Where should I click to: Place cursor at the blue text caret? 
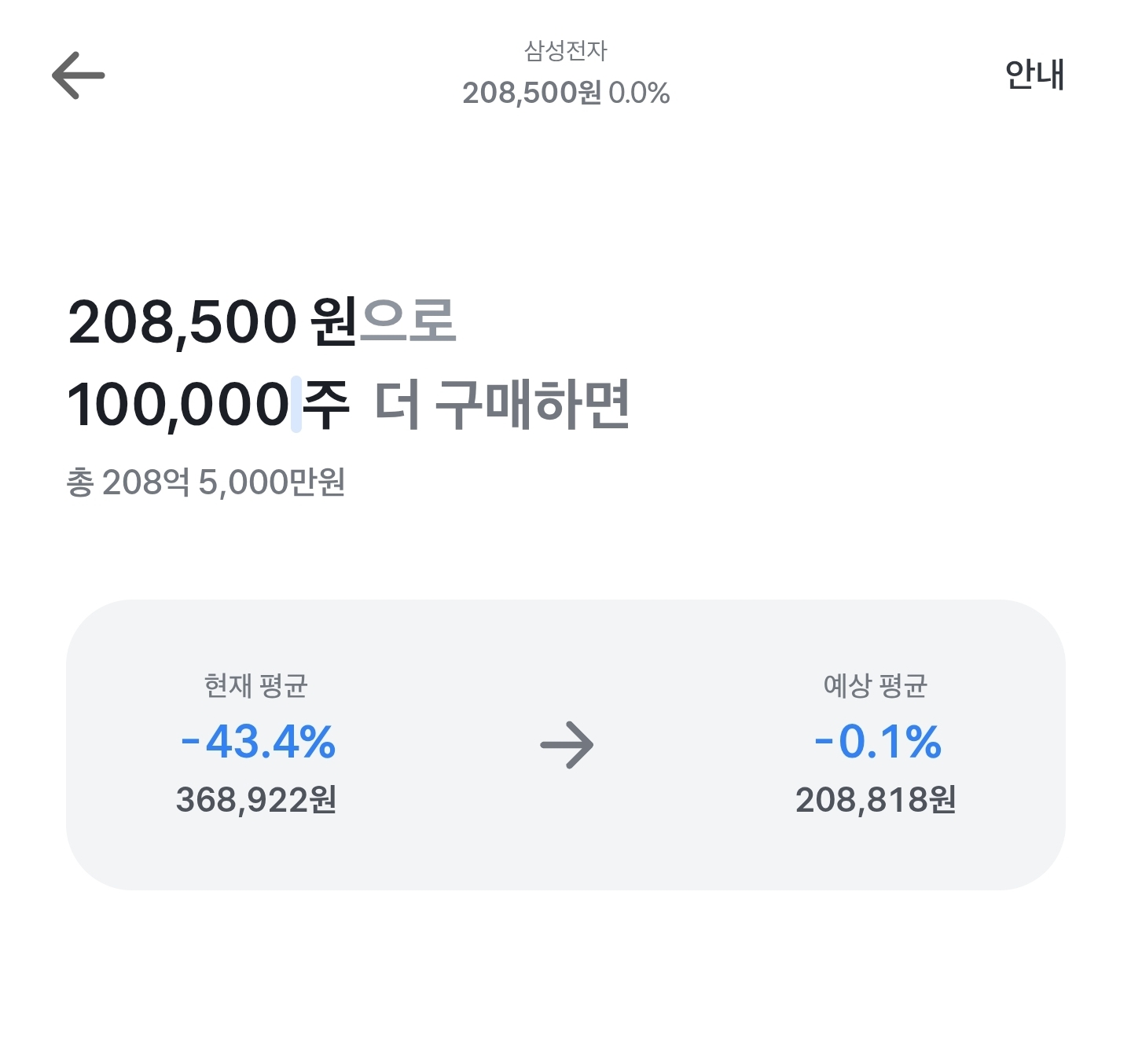click(x=296, y=405)
